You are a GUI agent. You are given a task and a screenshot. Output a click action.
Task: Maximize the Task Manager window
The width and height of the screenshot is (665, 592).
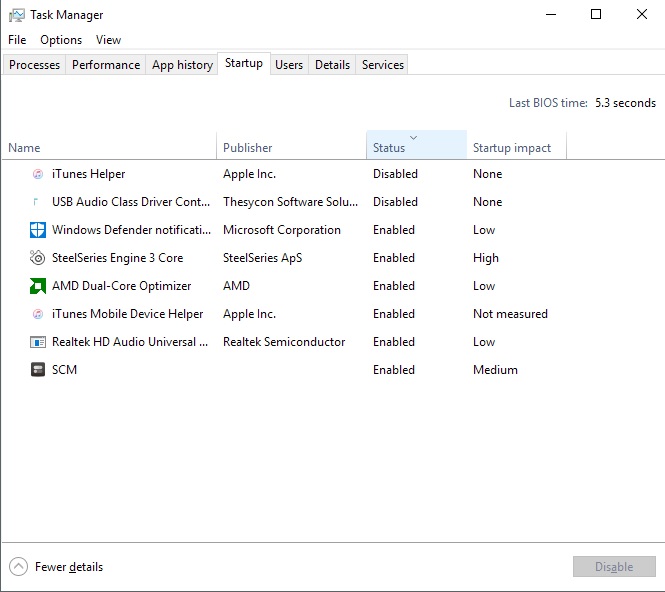pyautogui.click(x=596, y=14)
